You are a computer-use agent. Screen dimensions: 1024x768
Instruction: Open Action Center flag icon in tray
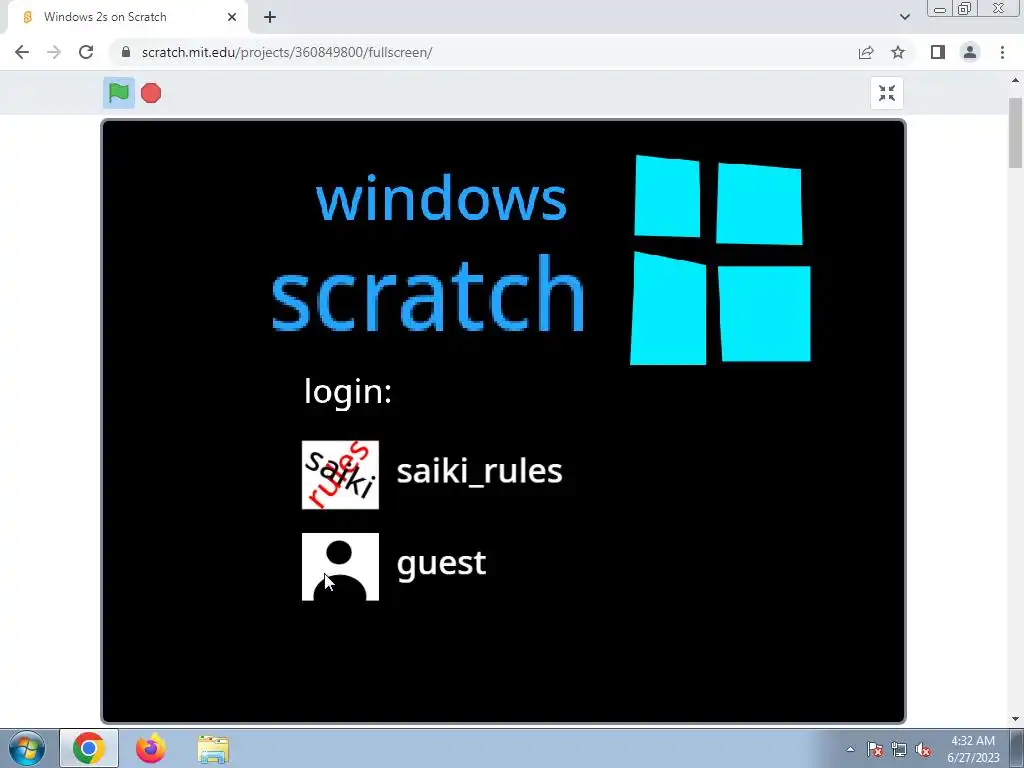coord(875,749)
